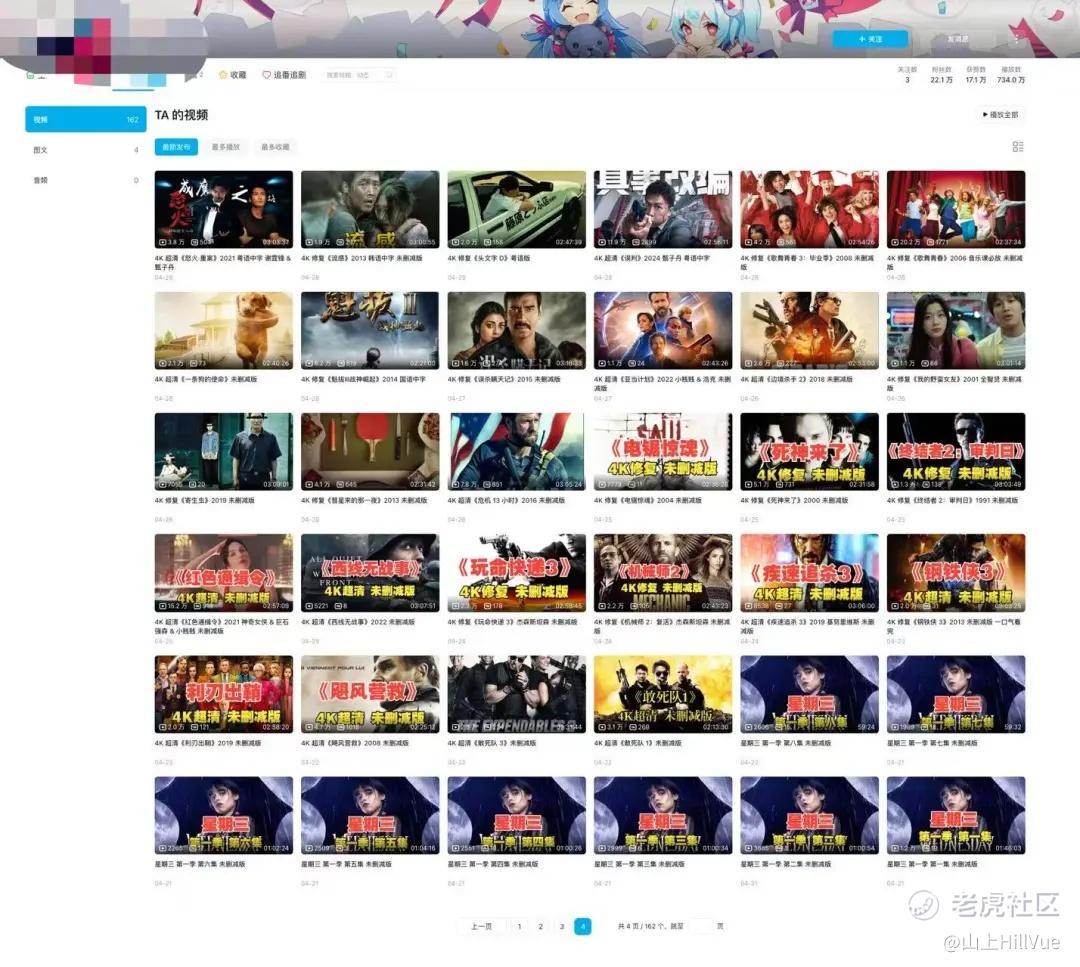
Task: Open 《疾速追杀3》2019 video thumbnail
Action: point(809,573)
